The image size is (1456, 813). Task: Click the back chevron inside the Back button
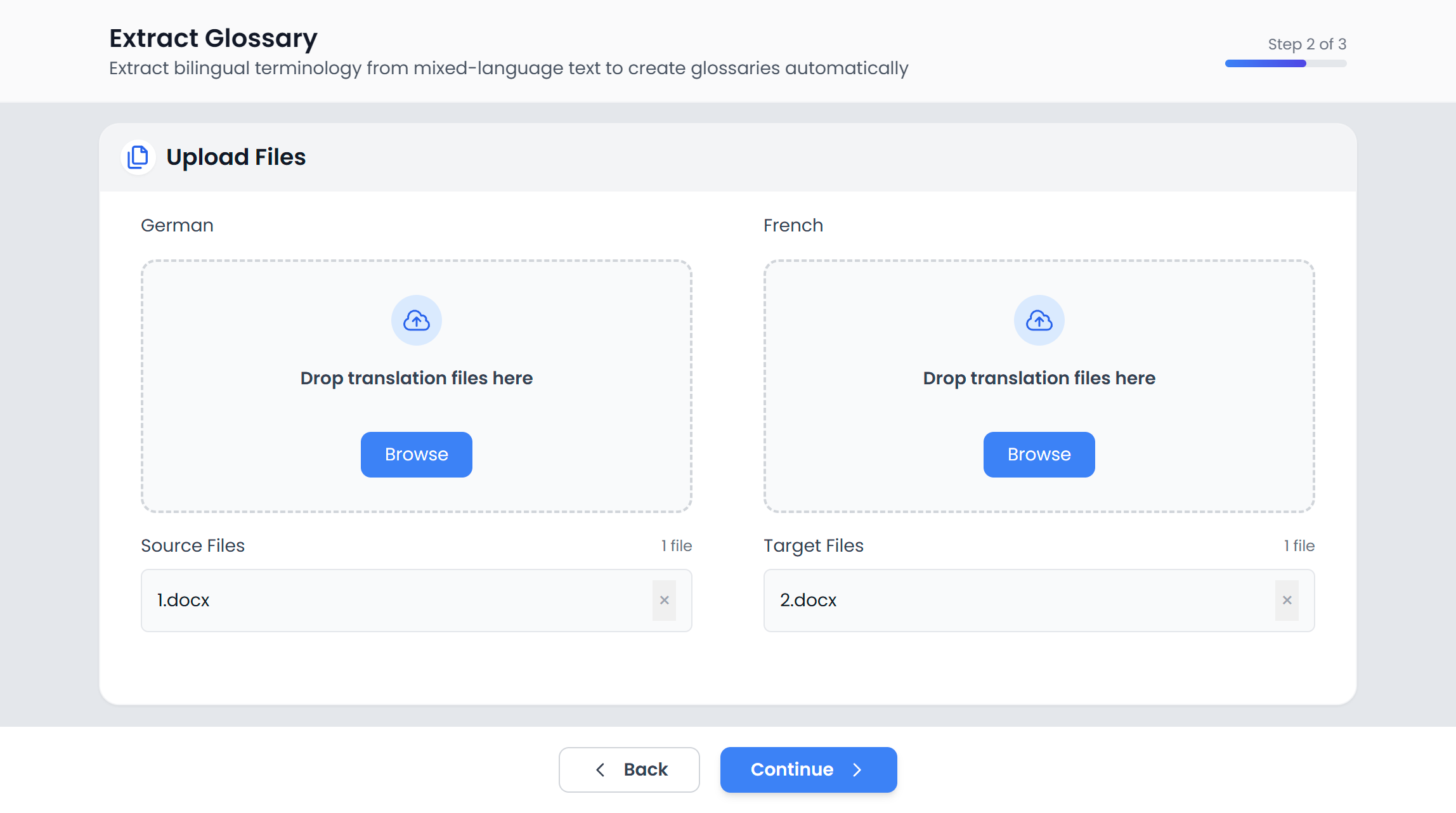point(600,769)
